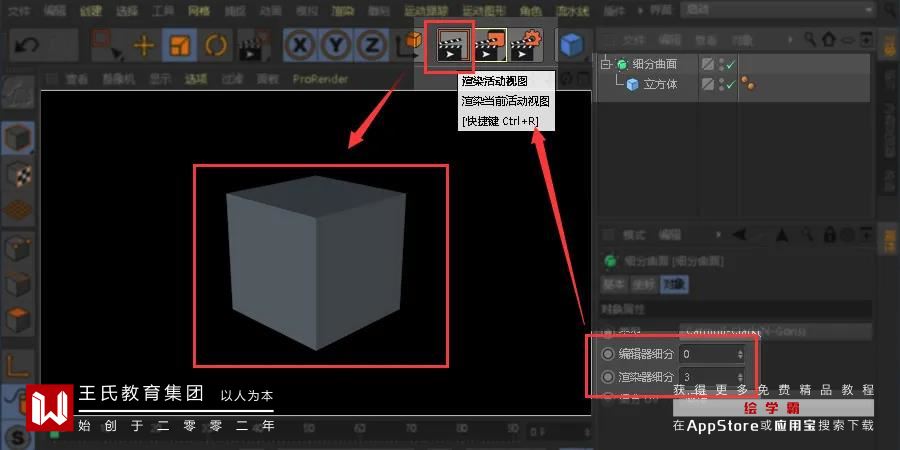The width and height of the screenshot is (900, 450).
Task: Click Object Manager eye icon
Action: pos(848,40)
